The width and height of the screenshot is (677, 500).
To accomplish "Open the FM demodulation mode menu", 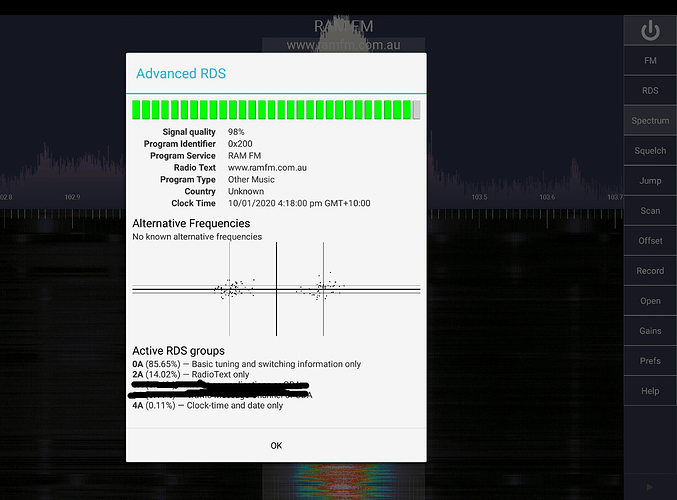I will (x=650, y=61).
